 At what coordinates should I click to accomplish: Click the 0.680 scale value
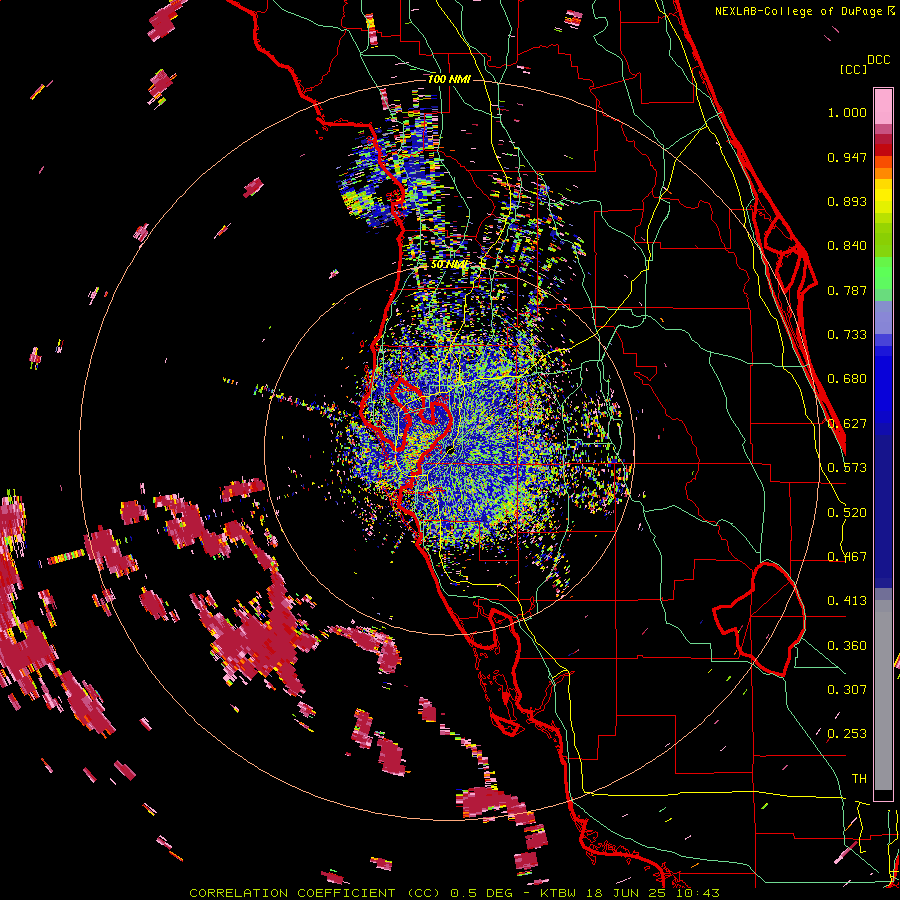click(847, 379)
